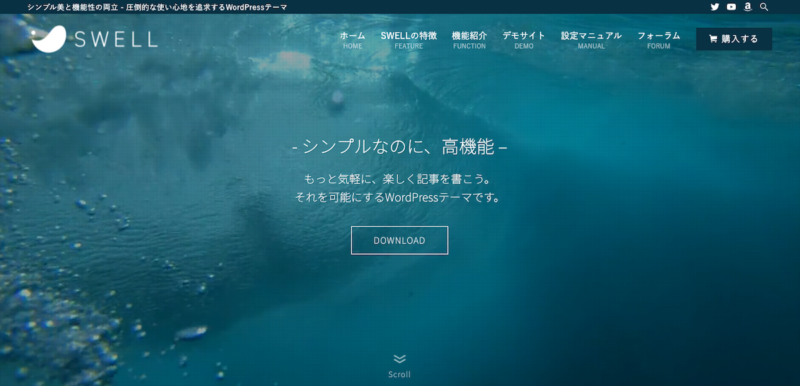Open the YouTube icon link

(731, 7)
